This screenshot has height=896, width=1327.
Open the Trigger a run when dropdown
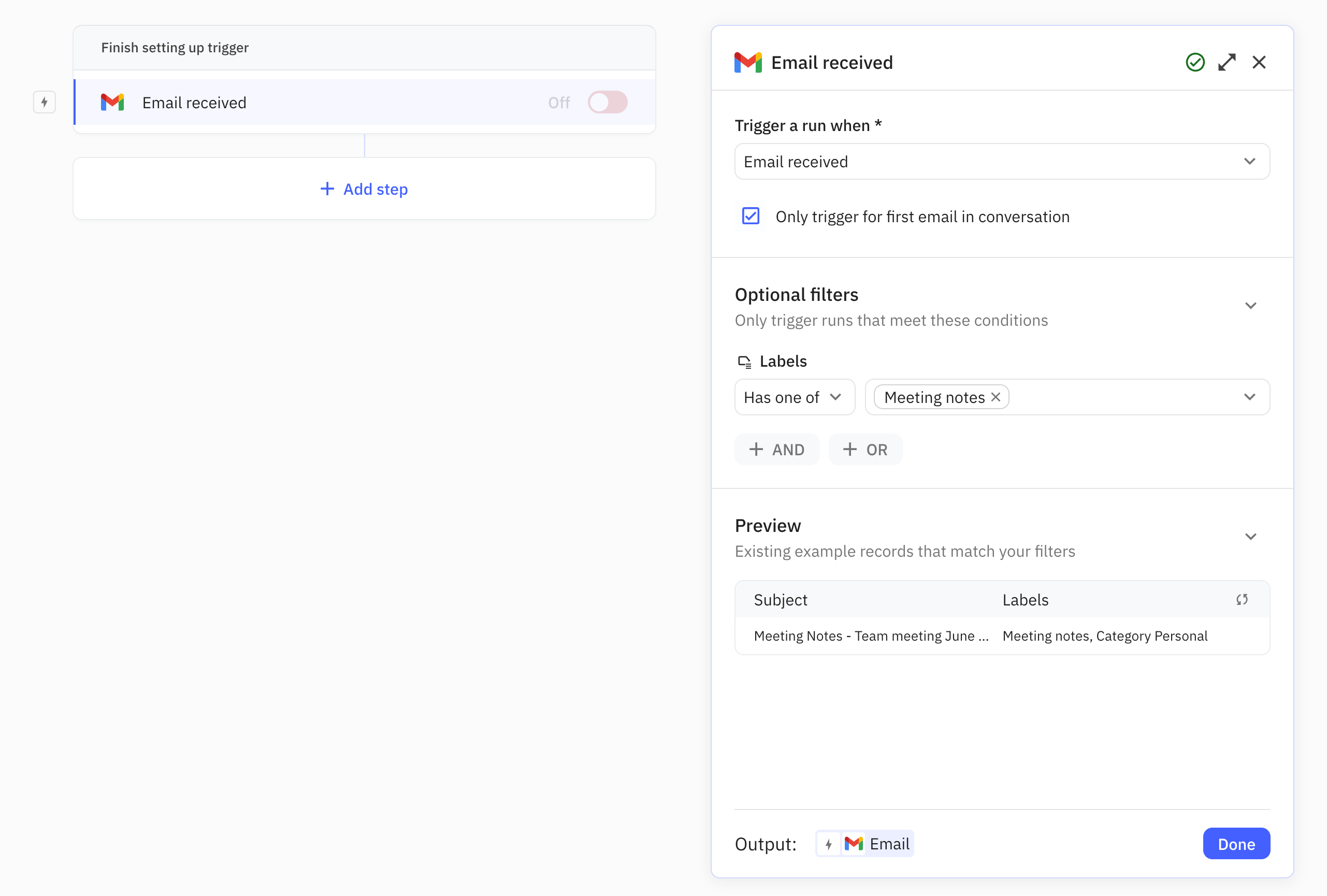1002,162
